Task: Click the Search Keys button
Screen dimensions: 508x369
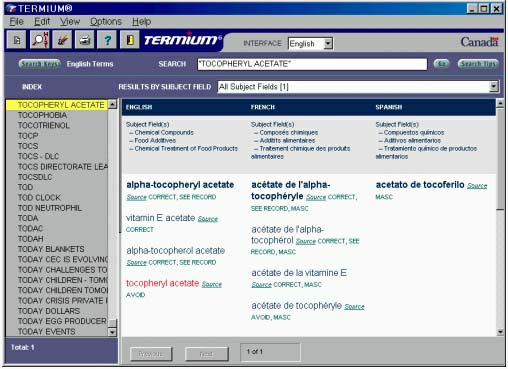Action: point(39,64)
